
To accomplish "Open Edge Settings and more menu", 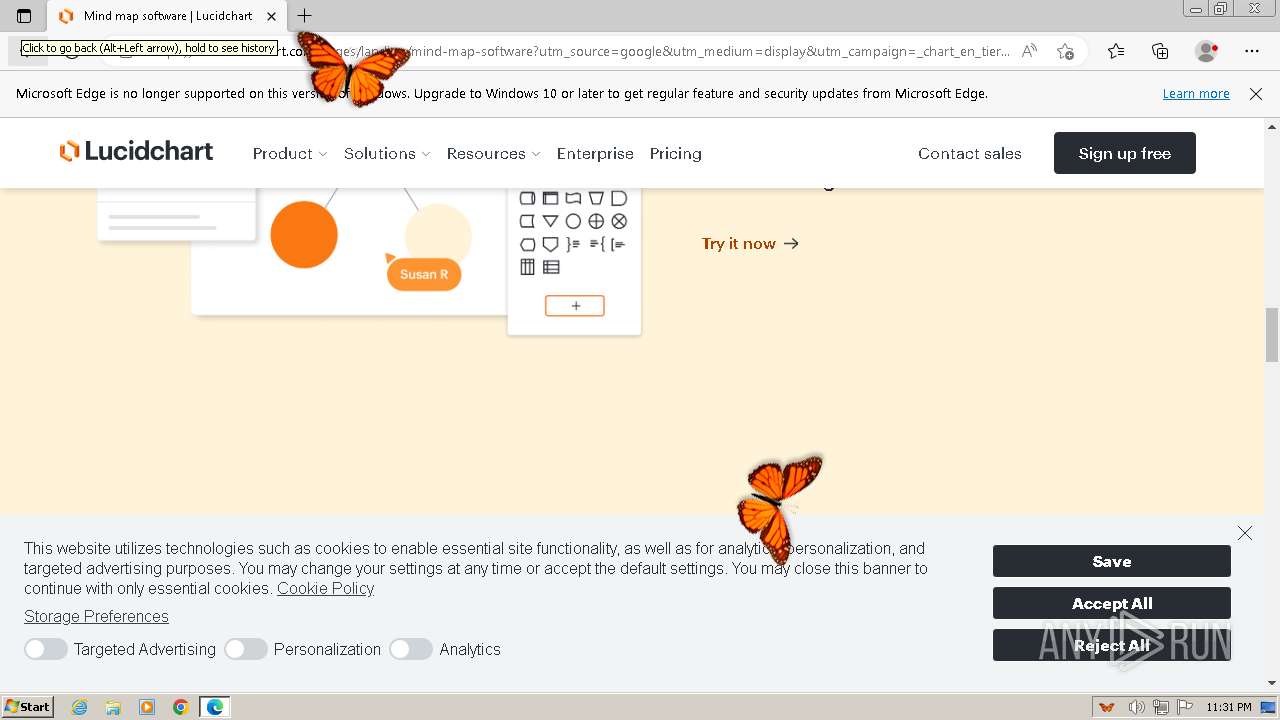I will click(x=1252, y=51).
